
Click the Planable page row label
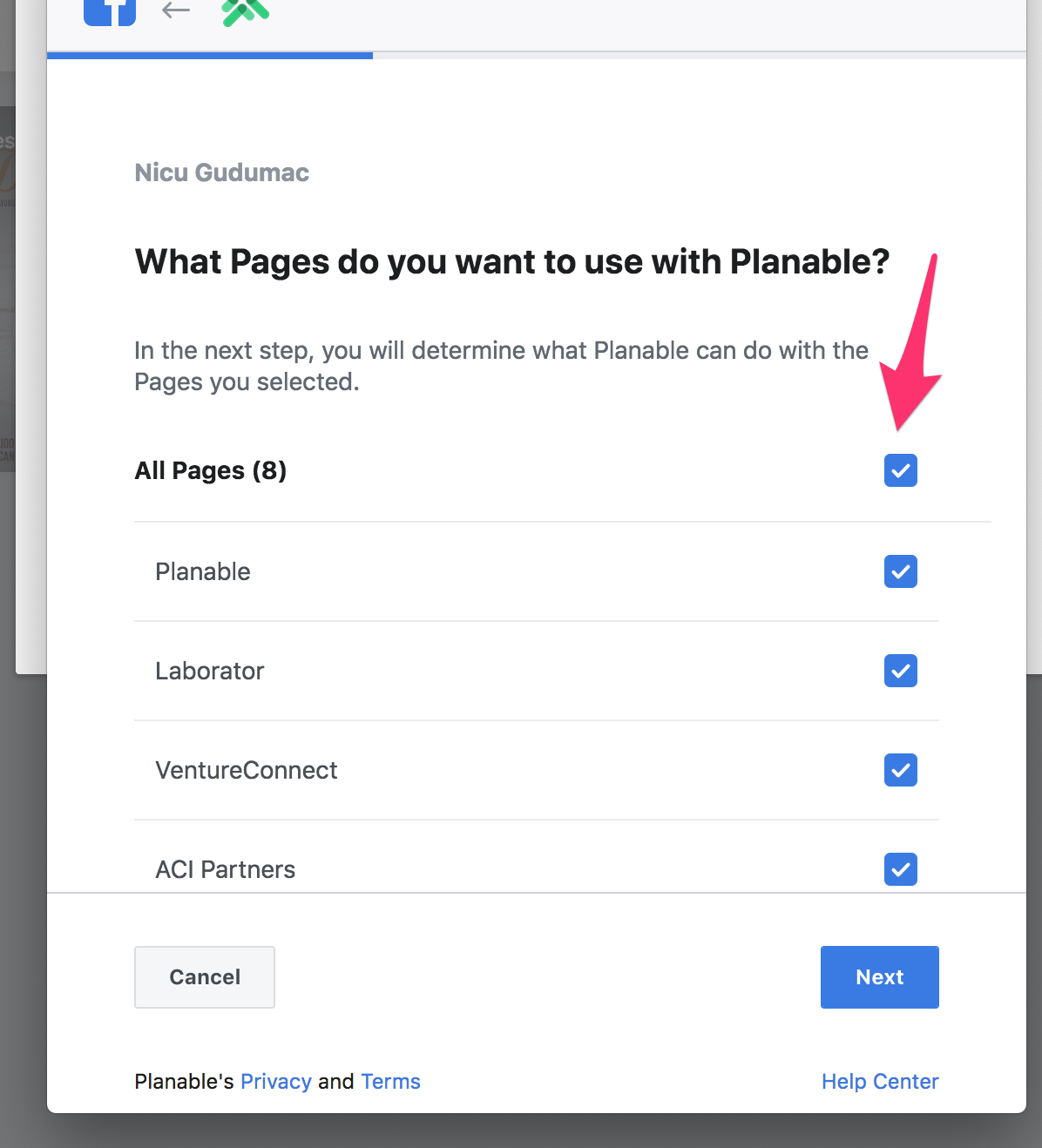(x=203, y=571)
